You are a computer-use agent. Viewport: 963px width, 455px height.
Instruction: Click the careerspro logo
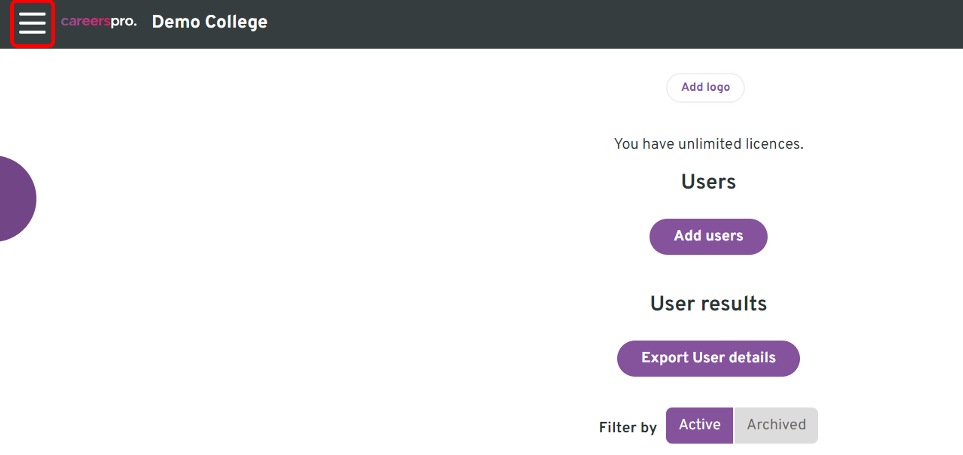point(98,22)
